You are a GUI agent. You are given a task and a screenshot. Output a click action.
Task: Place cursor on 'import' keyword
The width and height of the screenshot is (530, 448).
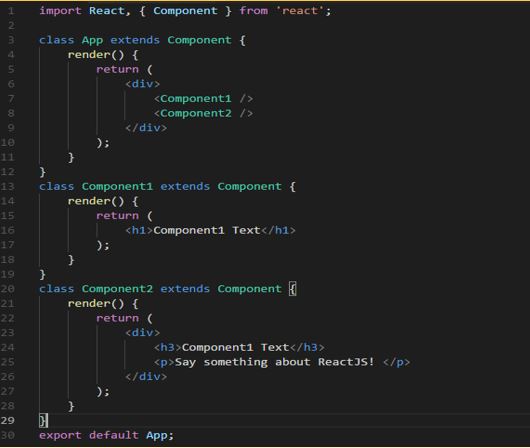coord(60,11)
